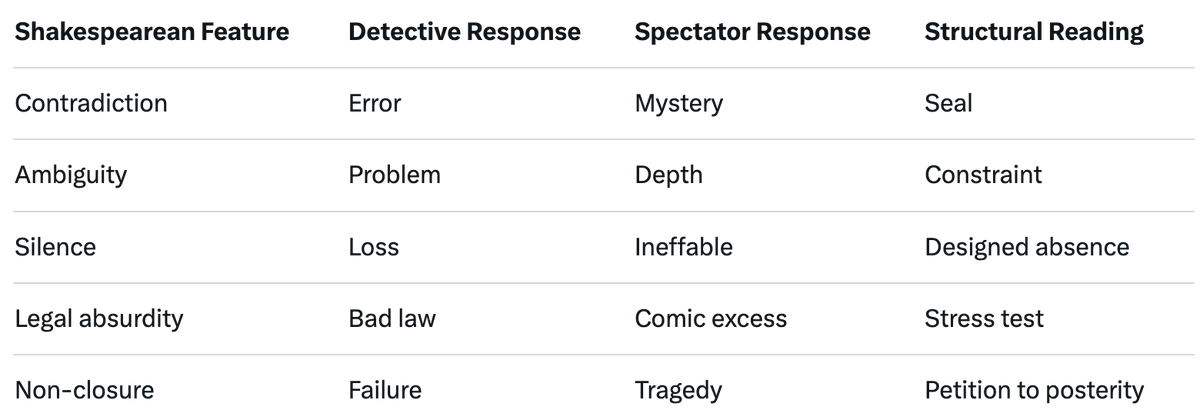
Task: Click the Error cell
Action: point(374,103)
